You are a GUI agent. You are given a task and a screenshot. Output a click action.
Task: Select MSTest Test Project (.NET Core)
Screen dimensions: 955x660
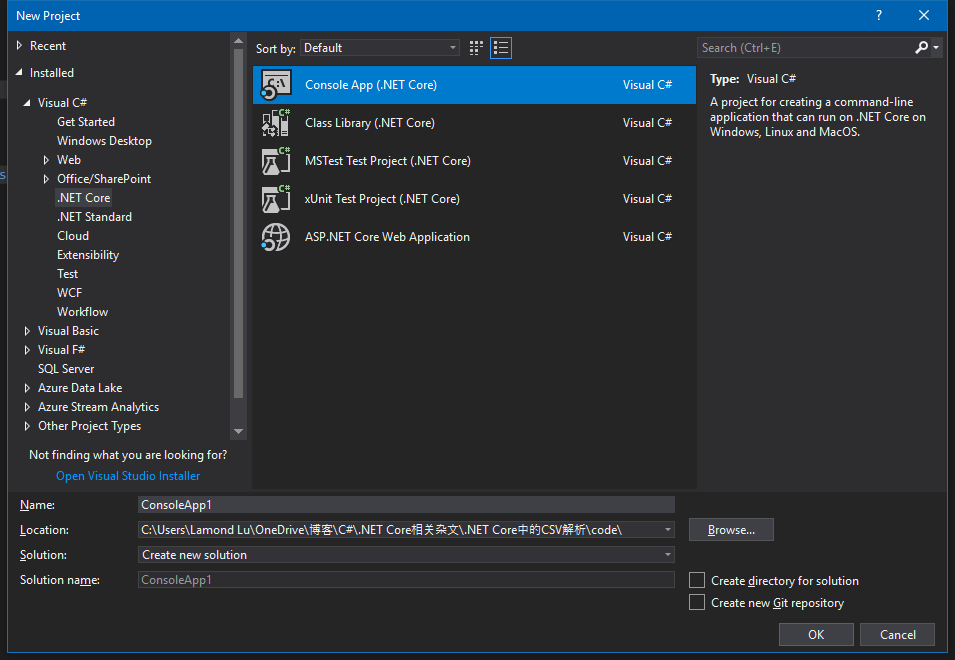tap(474, 161)
